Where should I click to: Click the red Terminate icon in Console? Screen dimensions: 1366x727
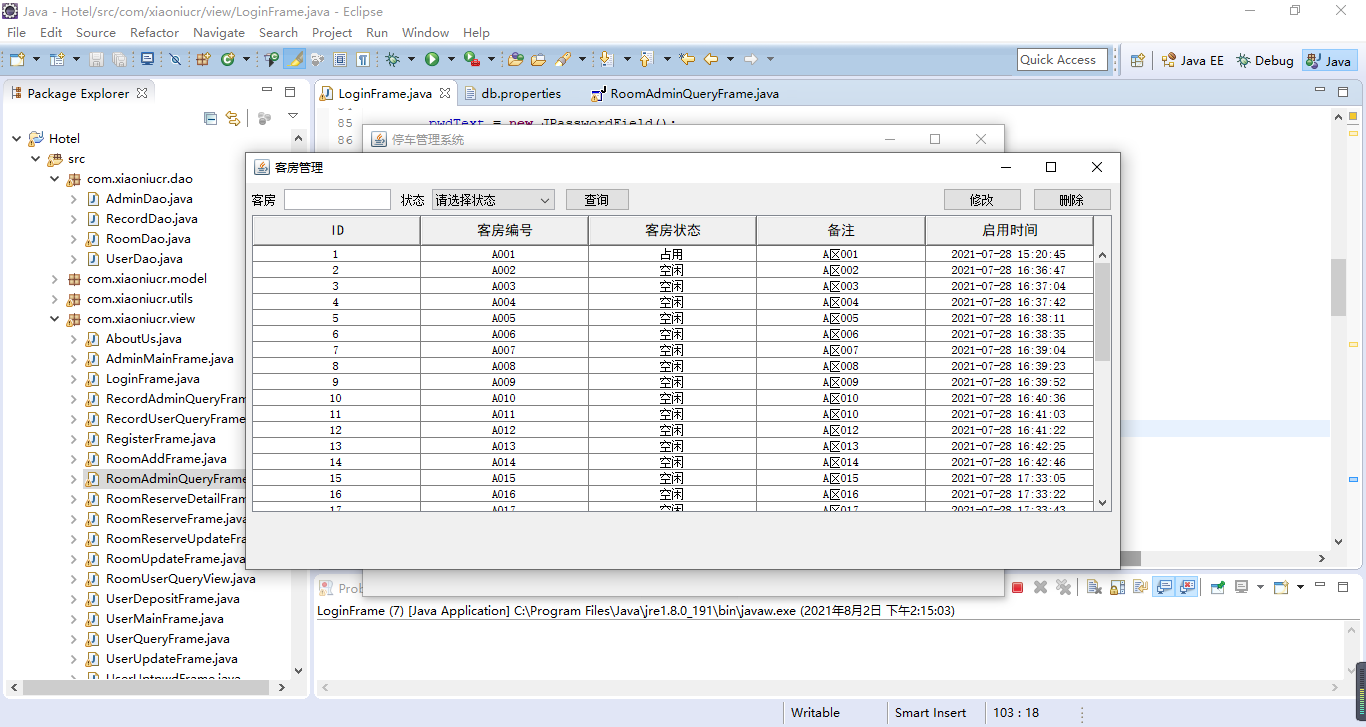coord(1017,587)
